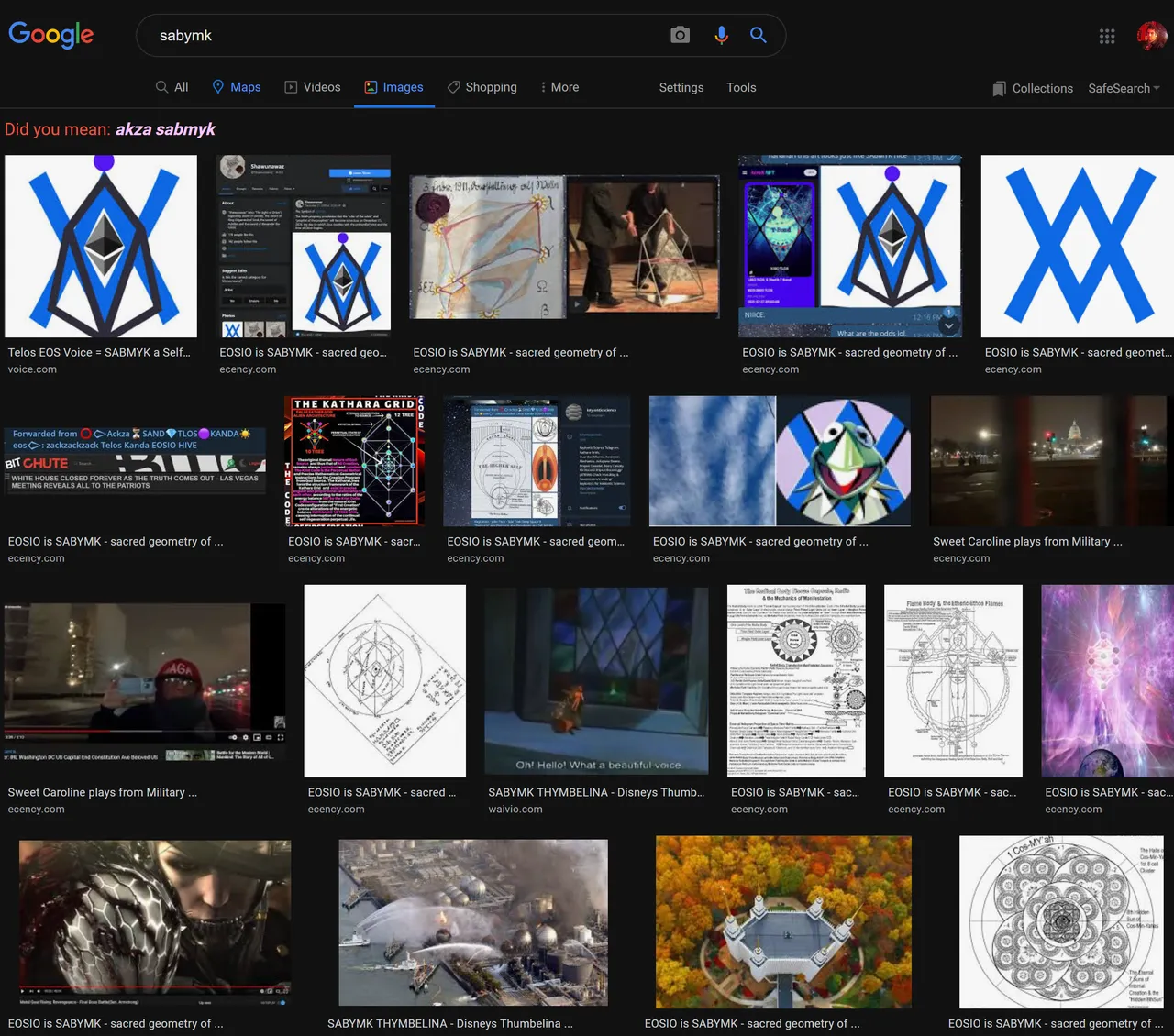Submit the search with the magnifier icon
Screen dimensions: 1174x1036
758,35
